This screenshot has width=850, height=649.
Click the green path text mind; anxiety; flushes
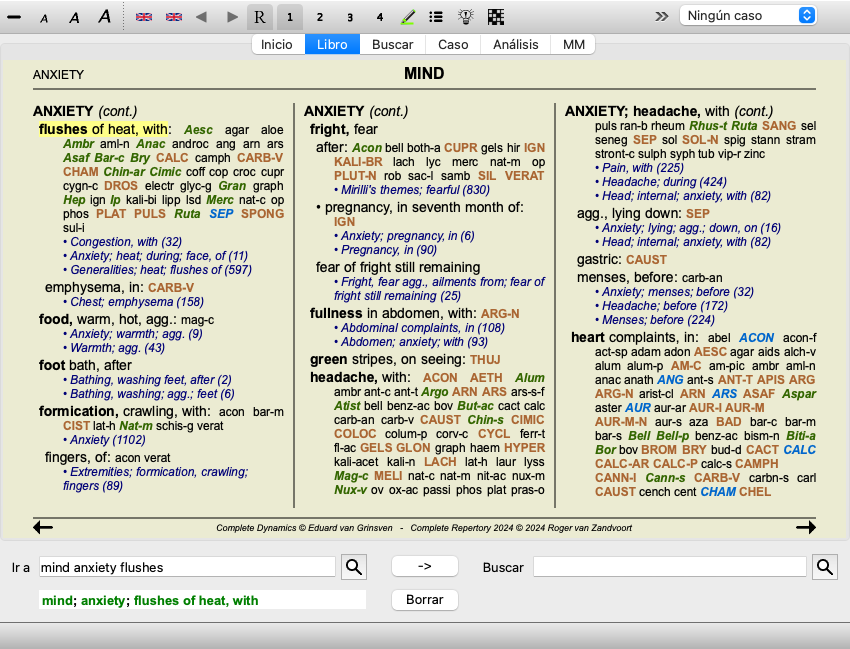point(150,601)
